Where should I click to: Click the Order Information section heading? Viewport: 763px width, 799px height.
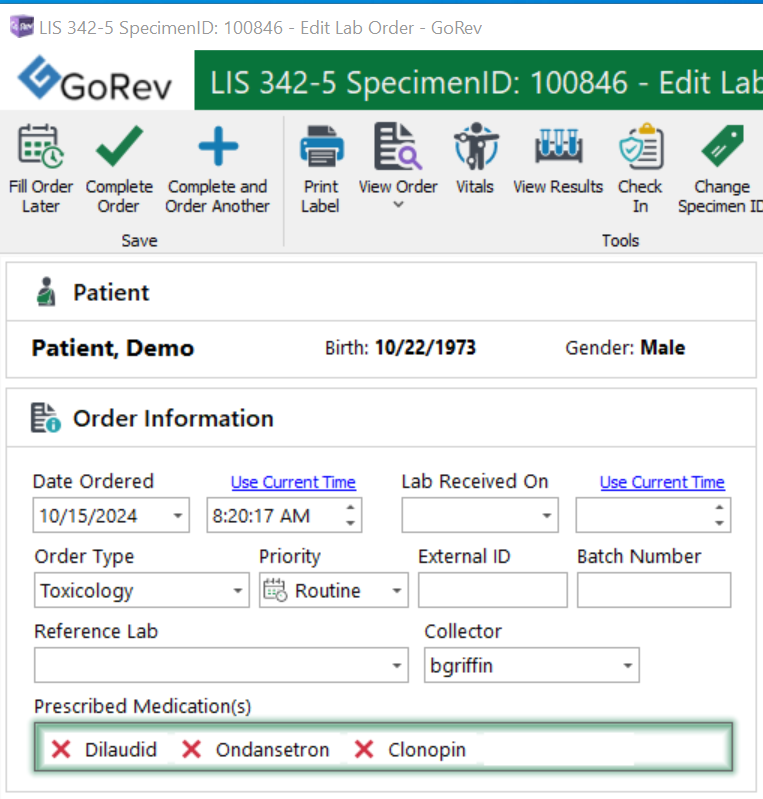(x=173, y=419)
